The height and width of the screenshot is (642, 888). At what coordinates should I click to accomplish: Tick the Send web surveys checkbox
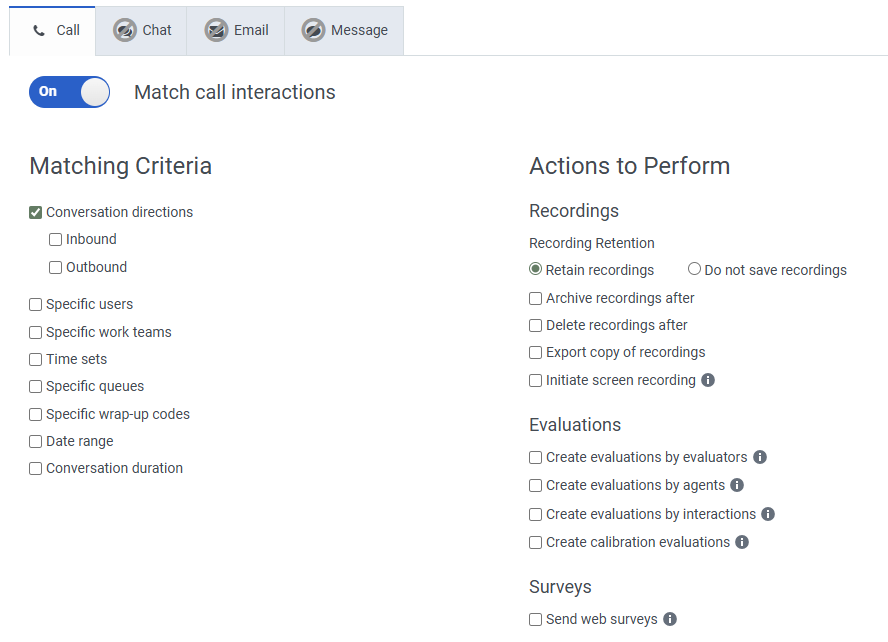click(x=536, y=619)
